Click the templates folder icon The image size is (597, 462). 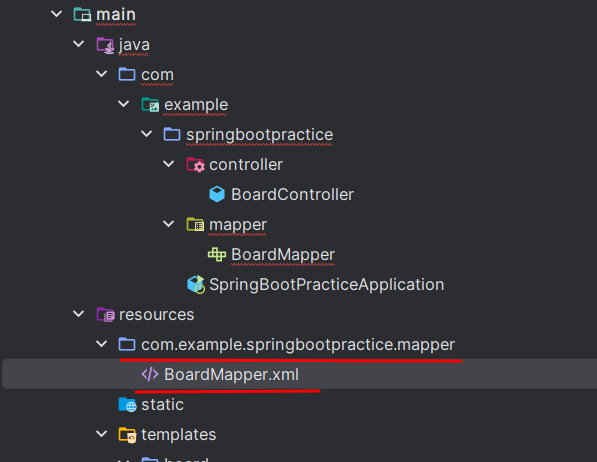(127, 435)
